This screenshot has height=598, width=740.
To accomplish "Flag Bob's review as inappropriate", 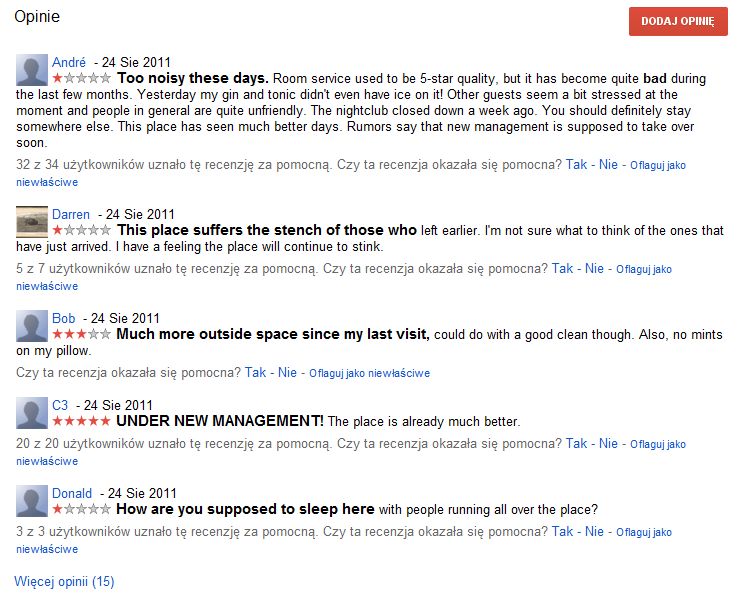I will (370, 373).
